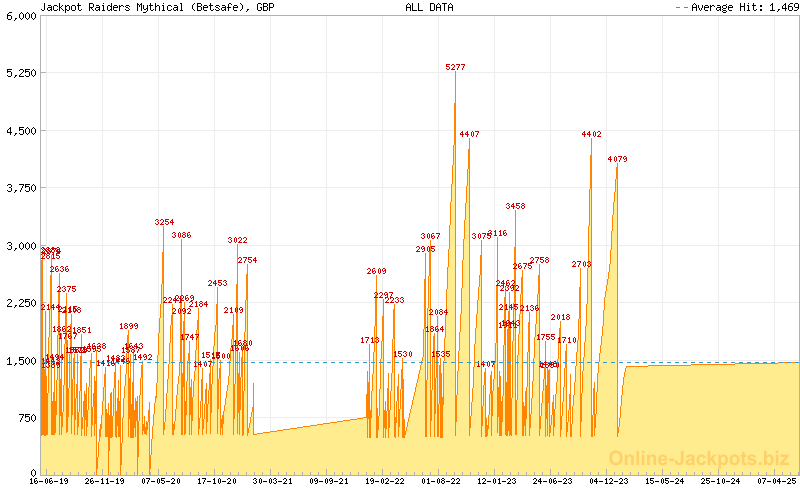800x490 pixels.
Task: Select the 3022 peak value
Action: click(x=237, y=240)
